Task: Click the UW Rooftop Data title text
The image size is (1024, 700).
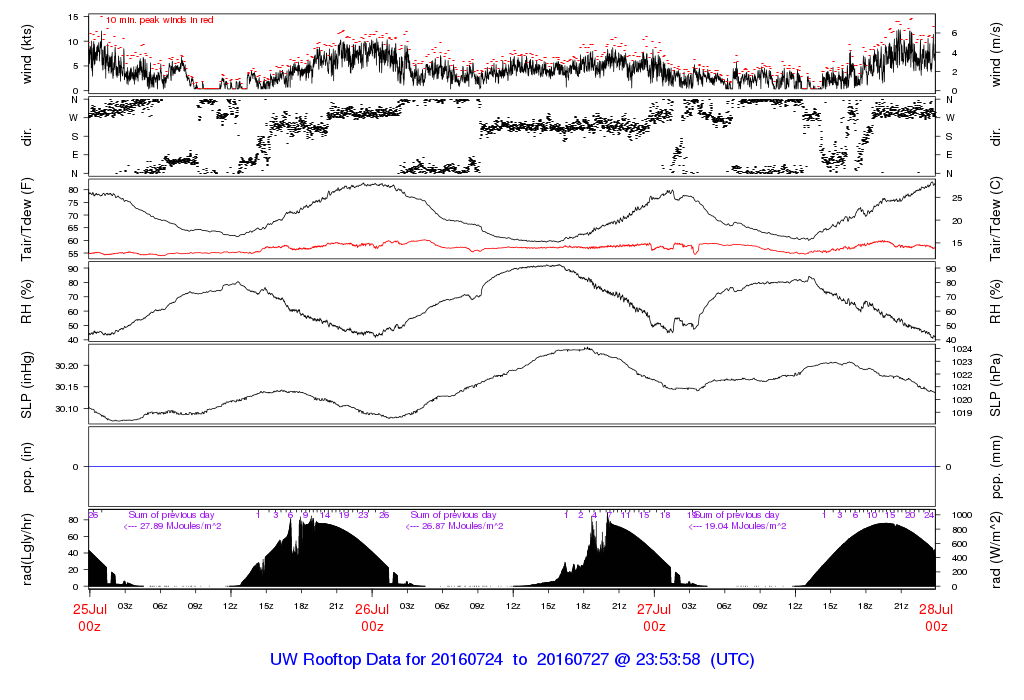Action: tap(511, 660)
